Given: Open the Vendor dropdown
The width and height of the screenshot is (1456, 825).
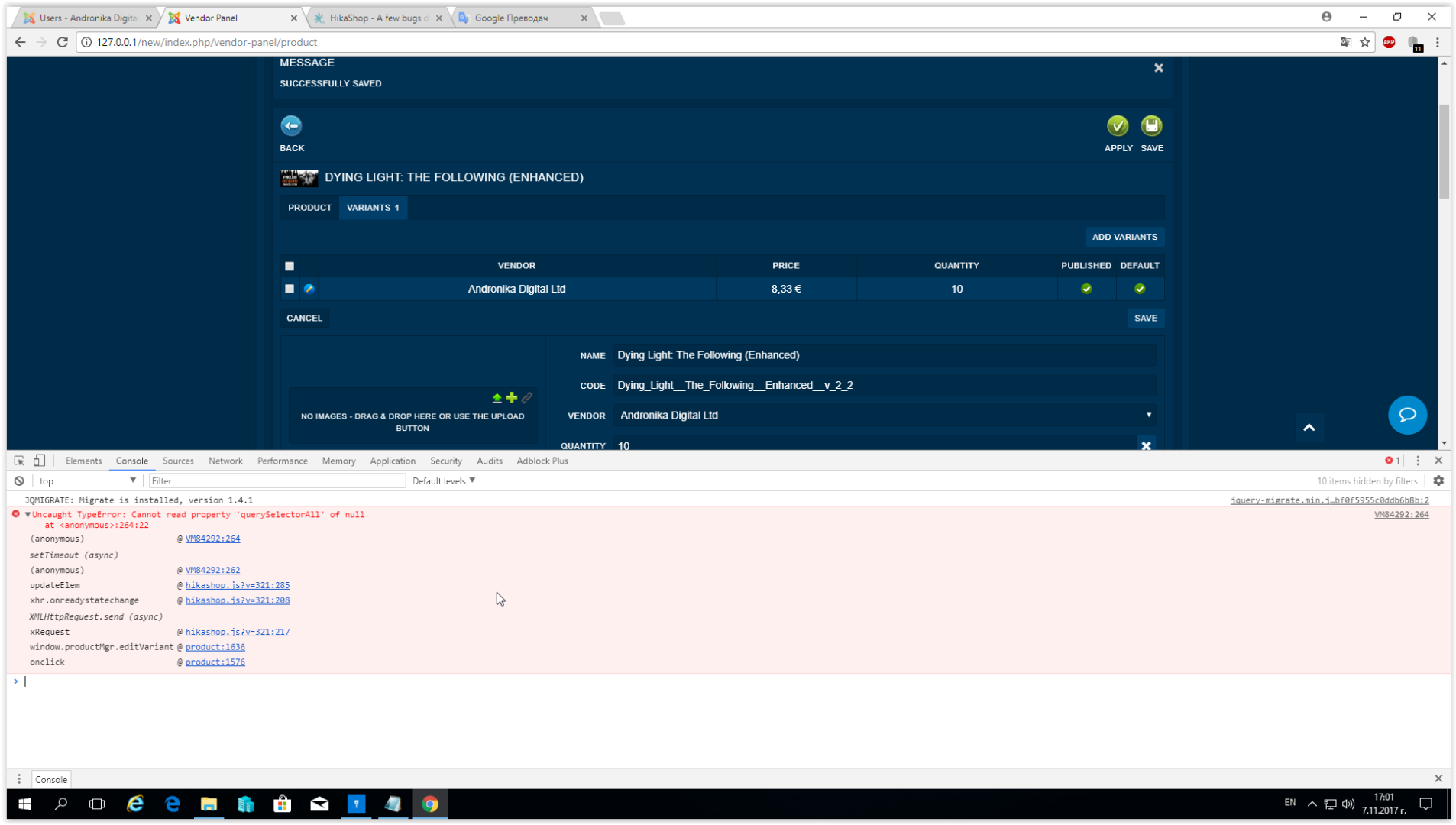Looking at the screenshot, I should coord(885,416).
